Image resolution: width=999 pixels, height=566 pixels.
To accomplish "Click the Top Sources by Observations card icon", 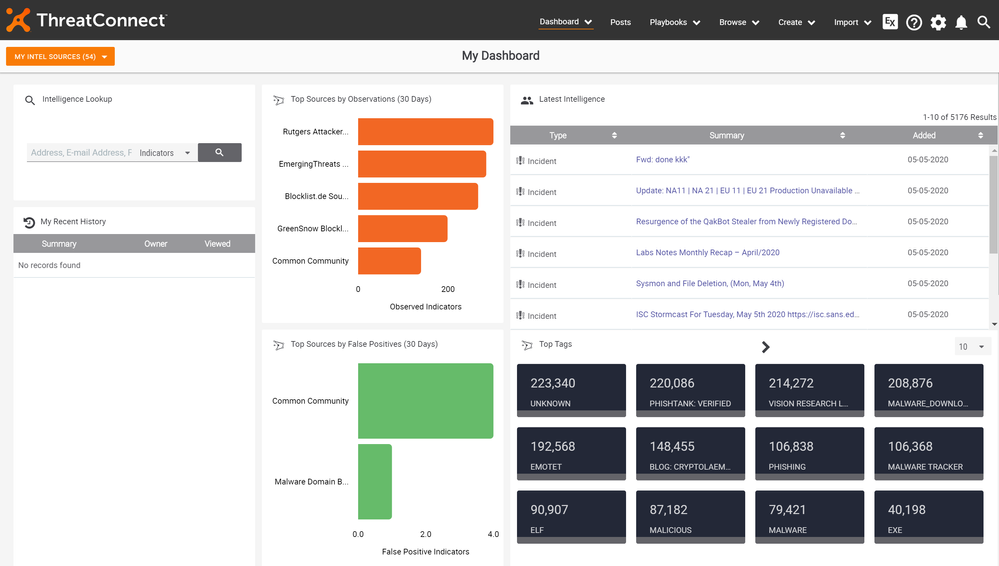I will click(278, 100).
